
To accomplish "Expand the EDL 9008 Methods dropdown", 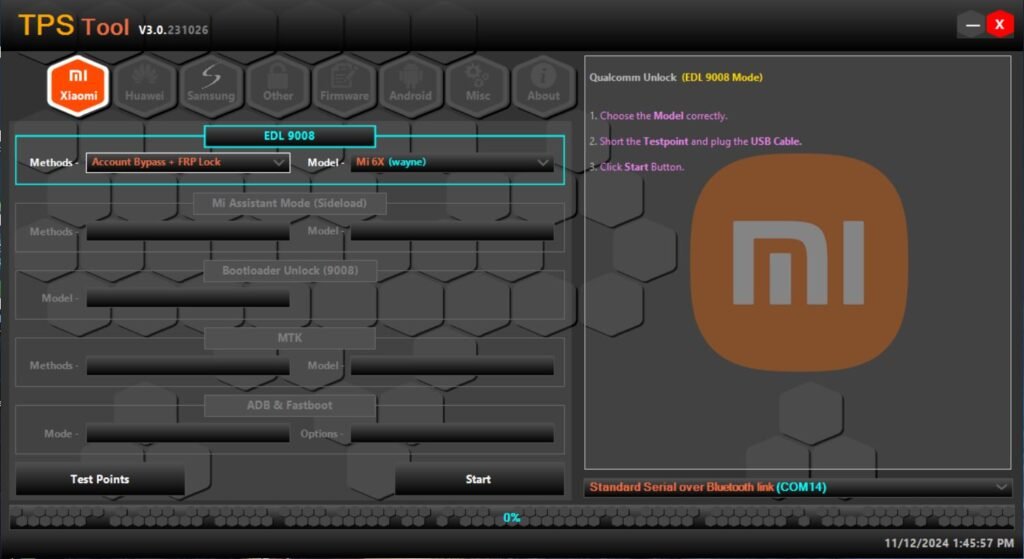I will (188, 162).
